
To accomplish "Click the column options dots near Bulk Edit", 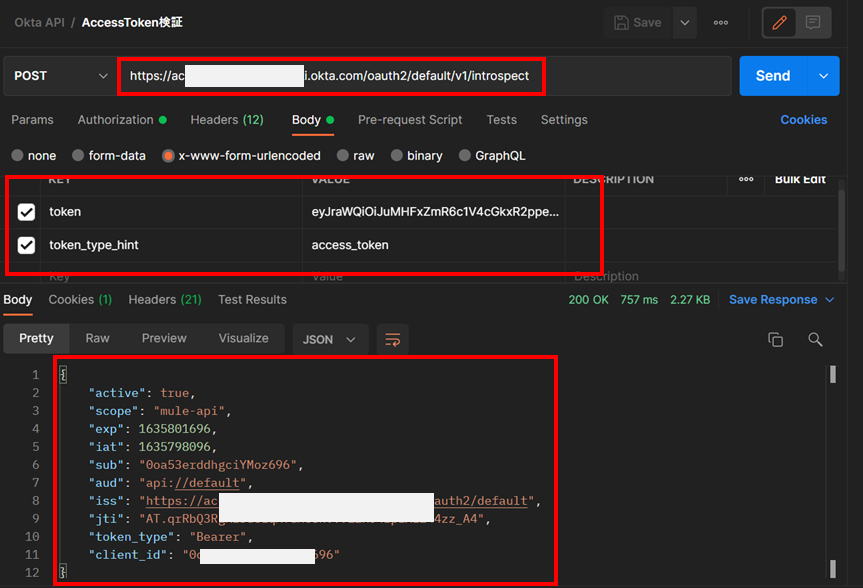I will pos(746,179).
